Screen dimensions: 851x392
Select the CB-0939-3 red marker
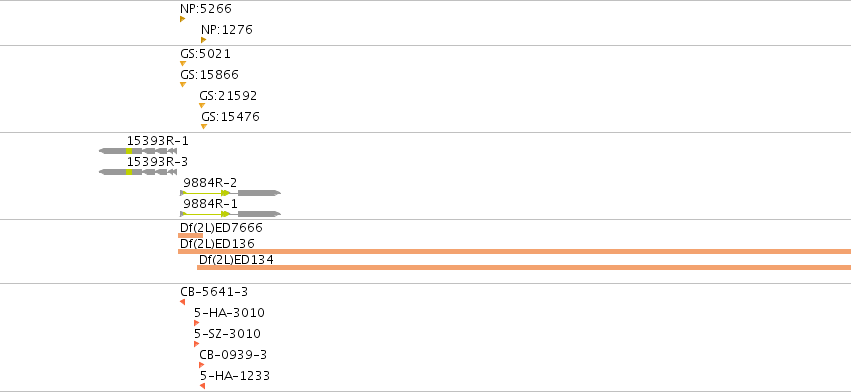201,365
